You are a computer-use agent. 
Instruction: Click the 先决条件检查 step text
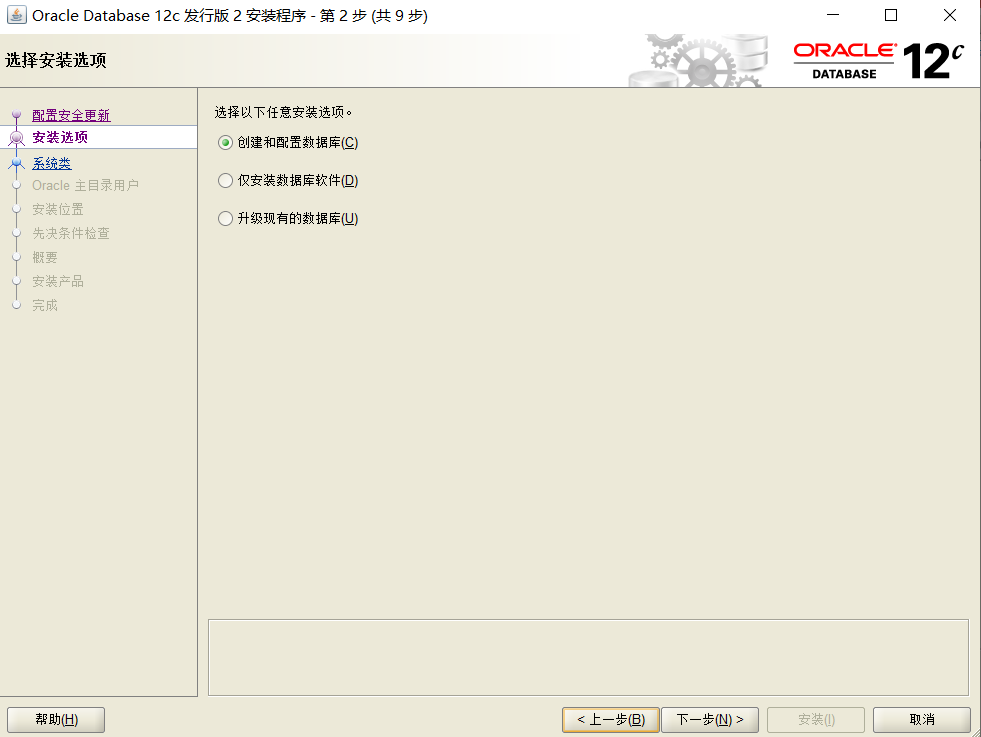click(x=71, y=233)
